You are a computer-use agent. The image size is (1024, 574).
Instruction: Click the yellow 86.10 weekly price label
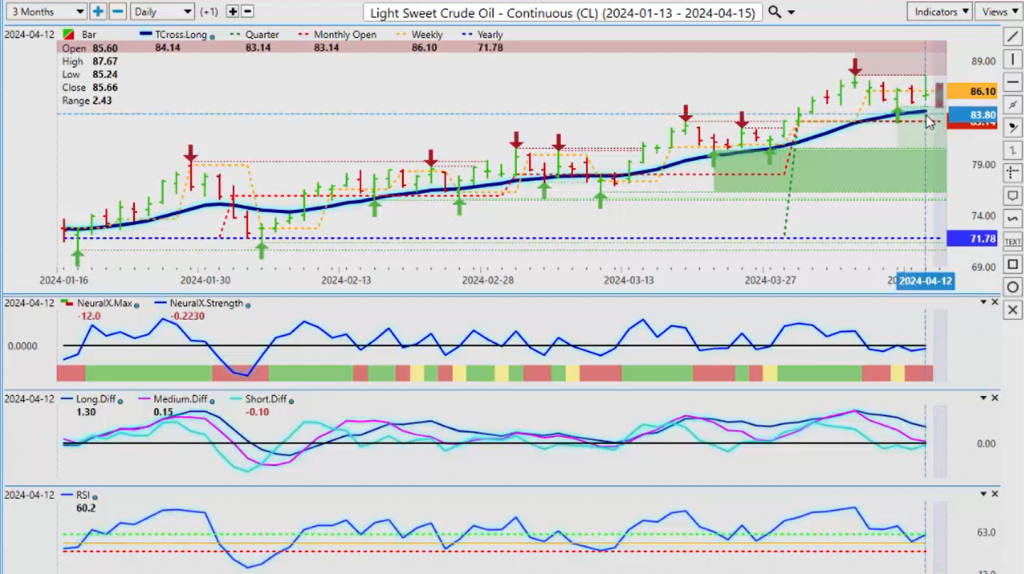[972, 91]
